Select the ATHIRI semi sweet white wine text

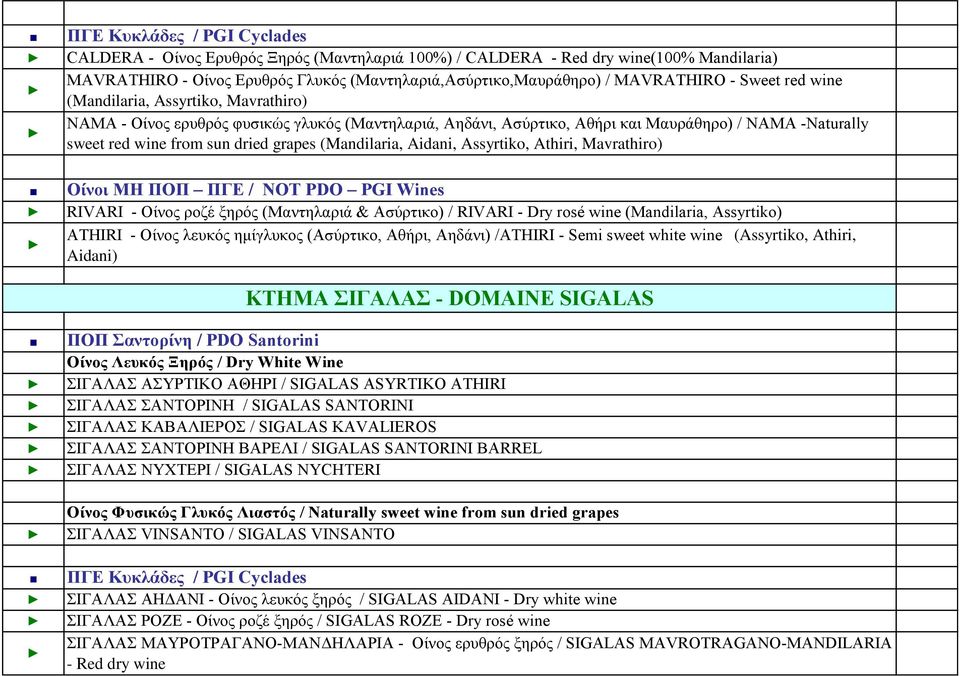[462, 245]
